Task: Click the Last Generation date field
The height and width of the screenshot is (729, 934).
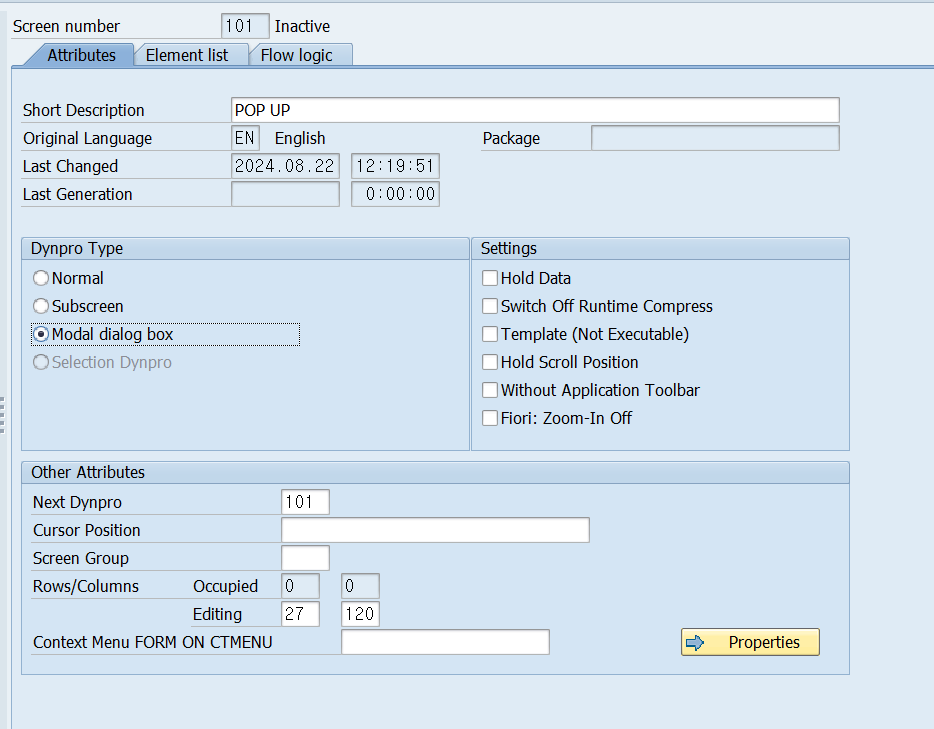Action: (x=285, y=194)
